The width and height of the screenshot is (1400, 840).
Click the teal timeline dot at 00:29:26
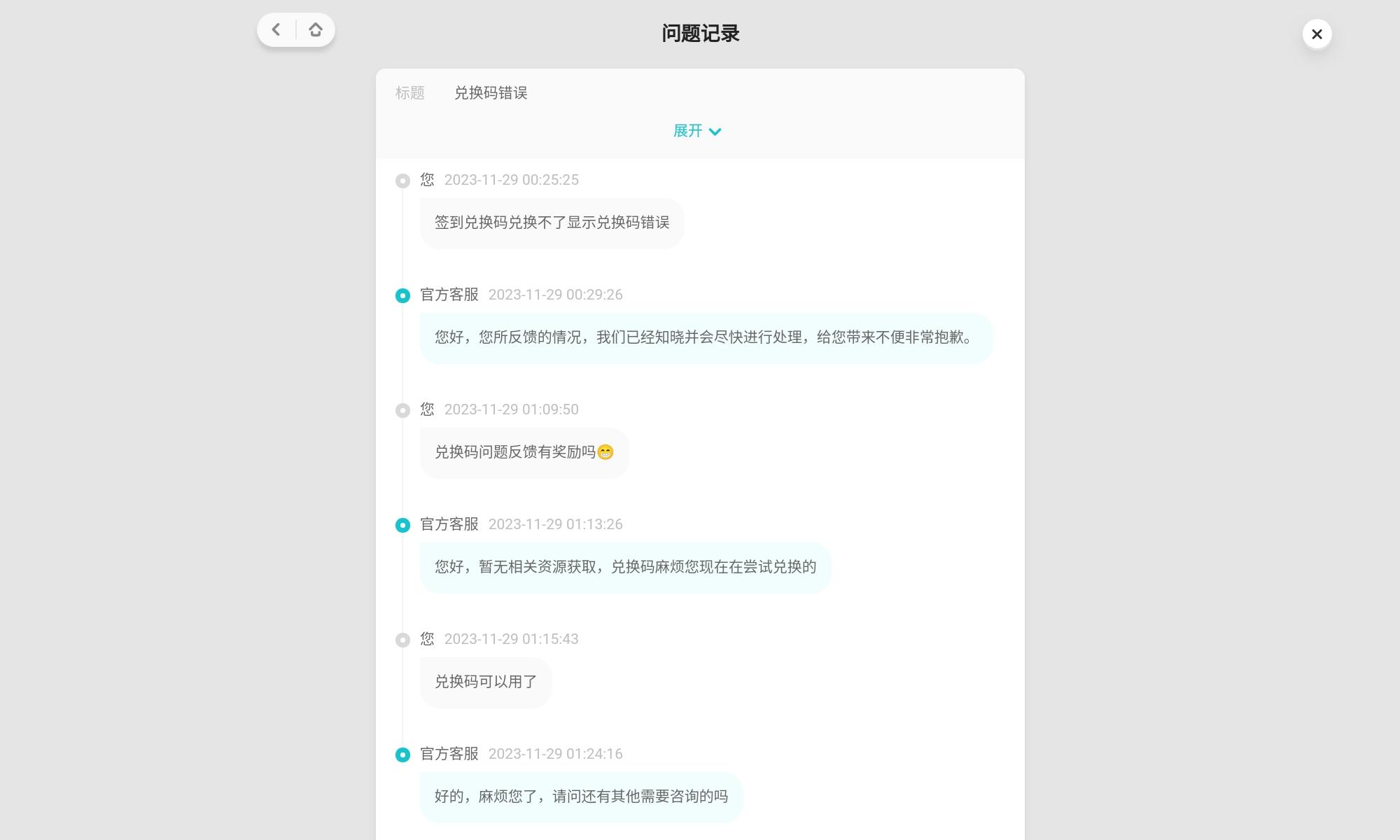pos(402,296)
